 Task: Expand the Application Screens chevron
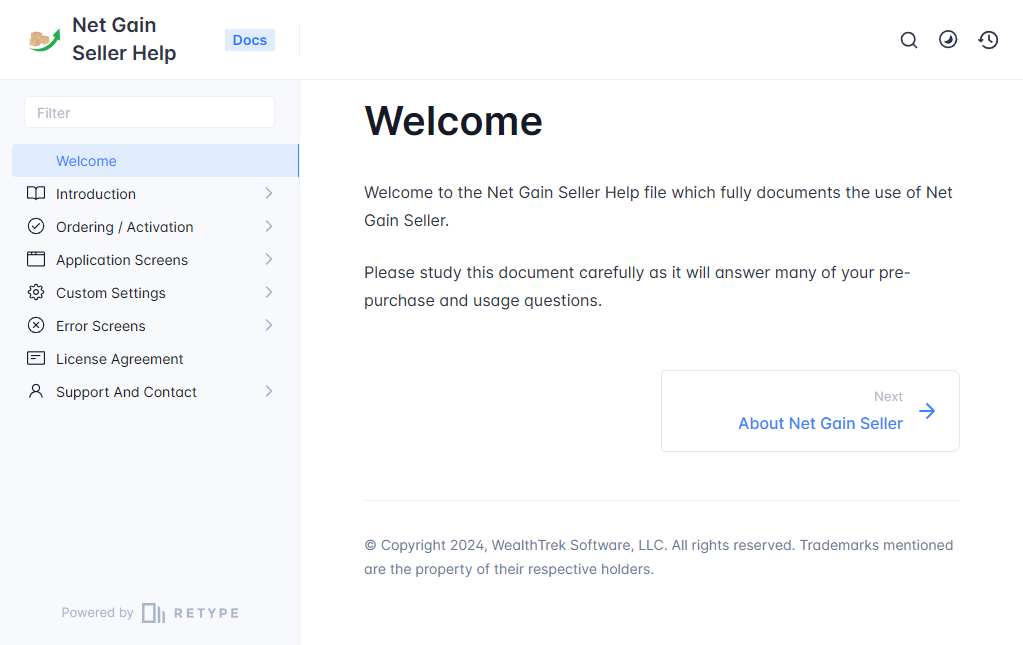tap(269, 259)
